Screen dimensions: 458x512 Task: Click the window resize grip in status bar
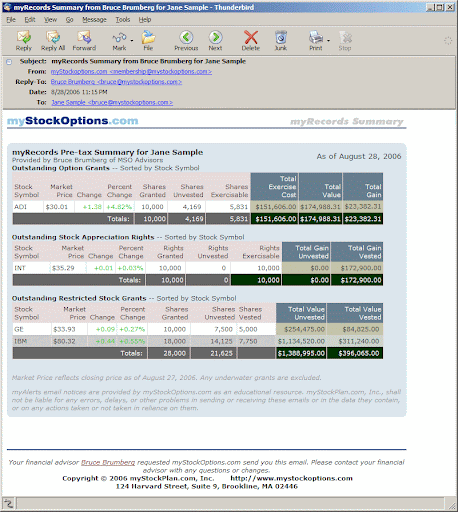click(x=451, y=505)
